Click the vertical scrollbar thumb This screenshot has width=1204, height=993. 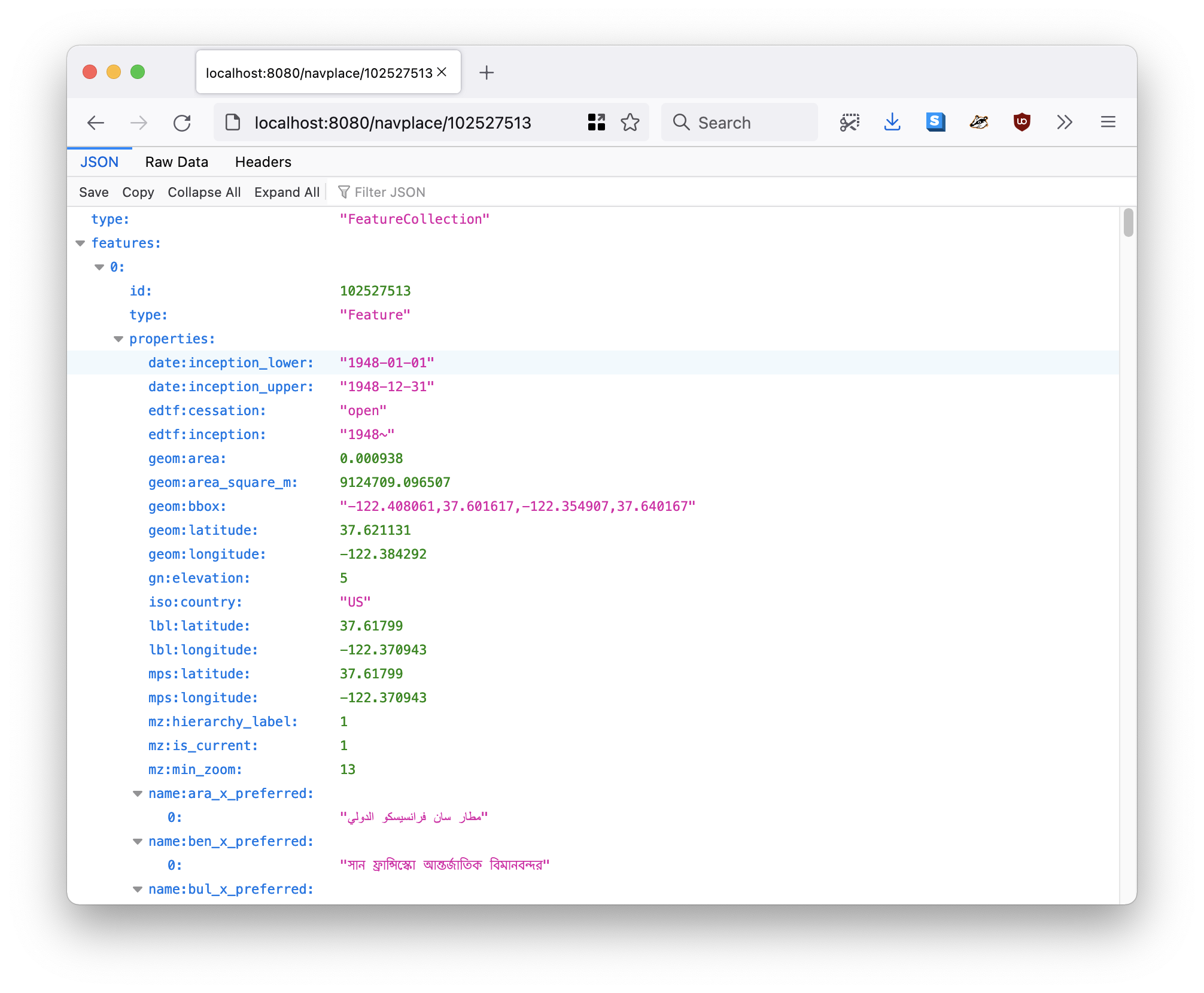point(1128,223)
